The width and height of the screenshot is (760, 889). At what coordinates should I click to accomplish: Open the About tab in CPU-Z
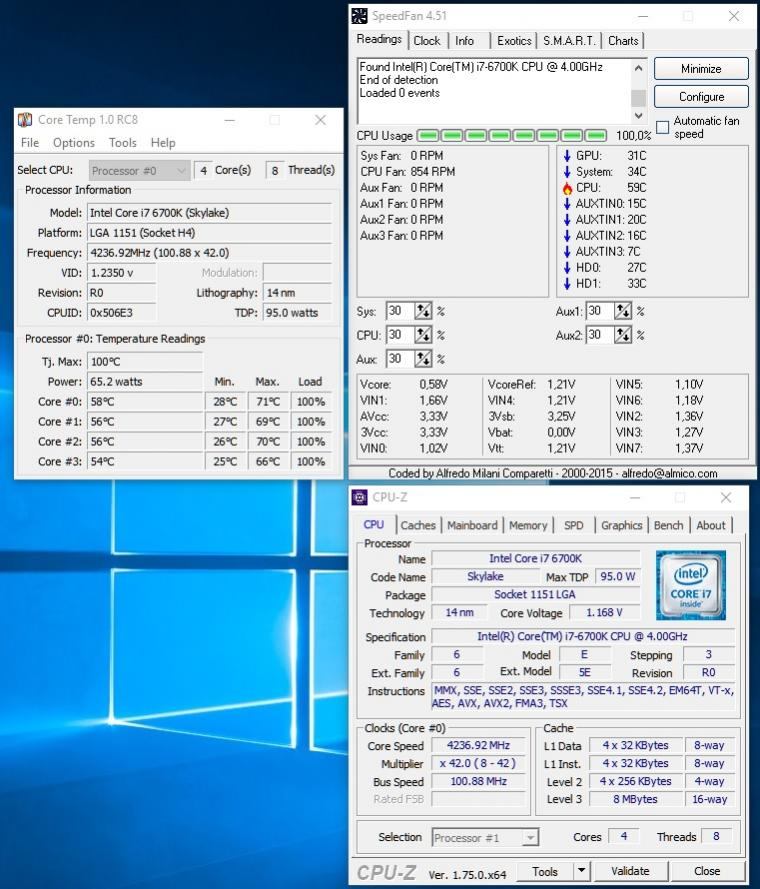click(711, 526)
